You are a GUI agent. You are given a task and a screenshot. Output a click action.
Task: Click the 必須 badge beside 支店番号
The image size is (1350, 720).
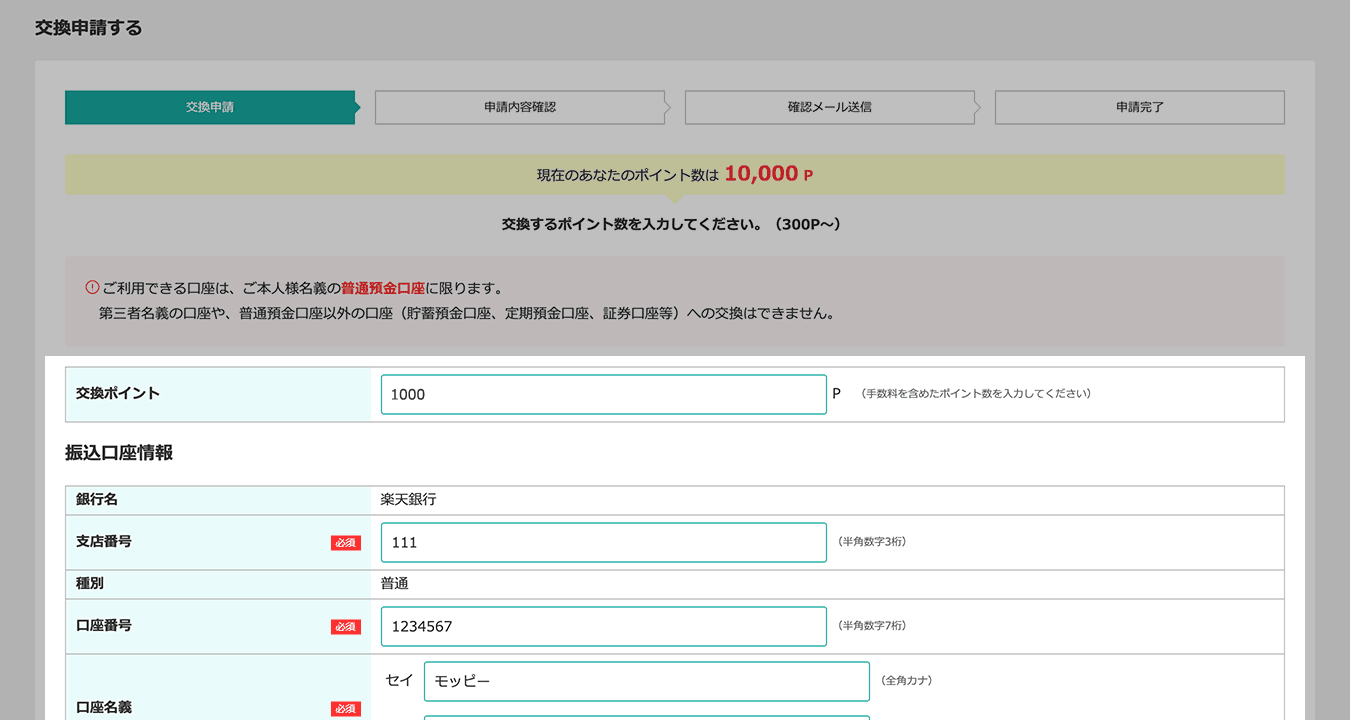tap(346, 543)
